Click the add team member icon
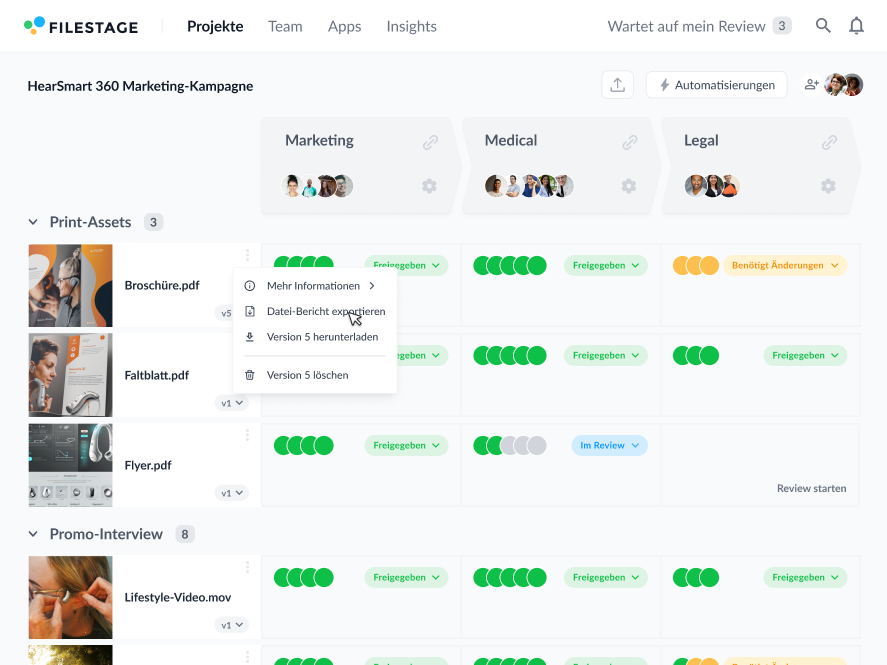887x665 pixels. point(811,85)
